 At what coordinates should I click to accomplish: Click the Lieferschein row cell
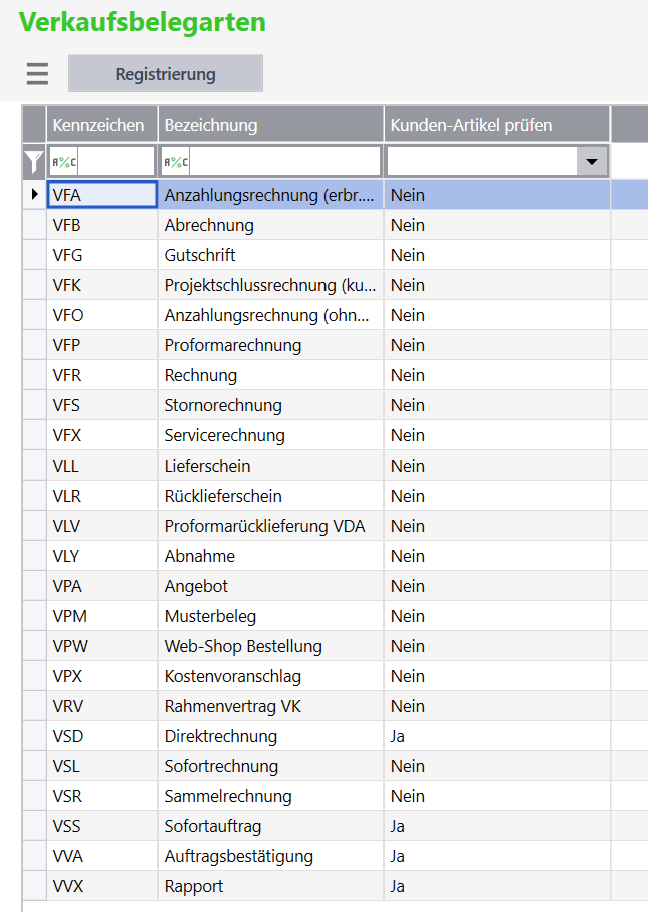207,466
